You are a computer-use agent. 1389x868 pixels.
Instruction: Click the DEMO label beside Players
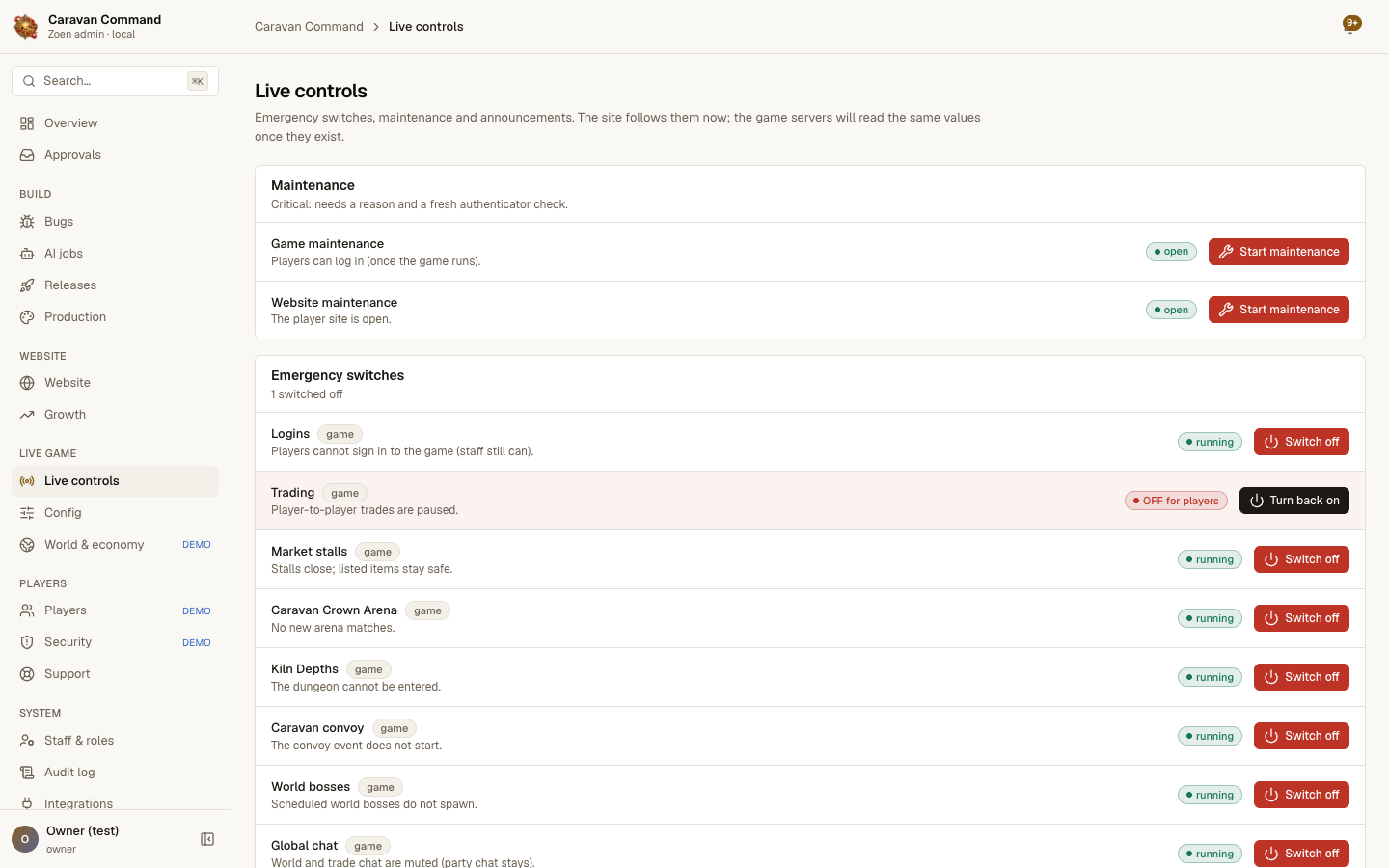pos(197,610)
